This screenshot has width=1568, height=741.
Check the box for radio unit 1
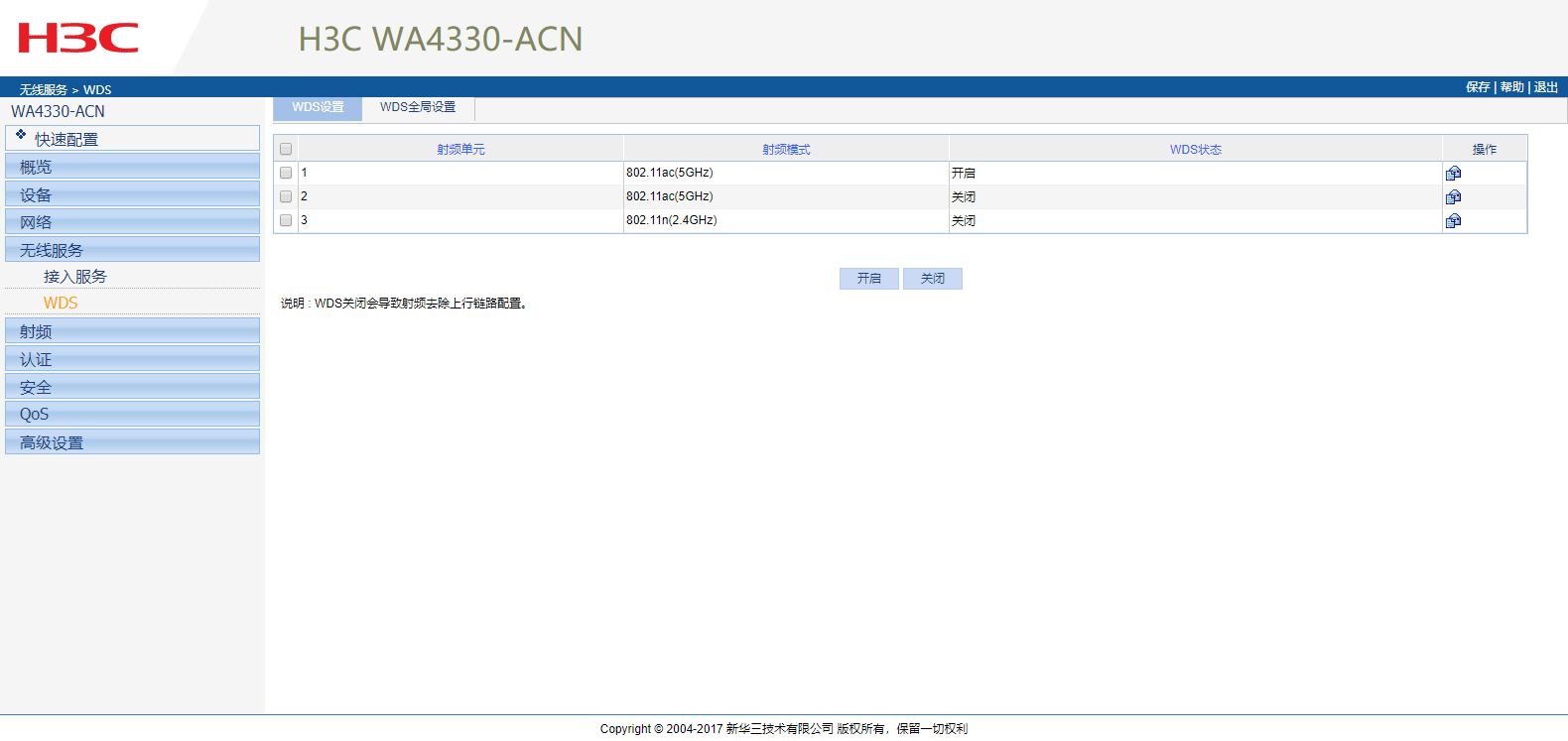(x=286, y=173)
